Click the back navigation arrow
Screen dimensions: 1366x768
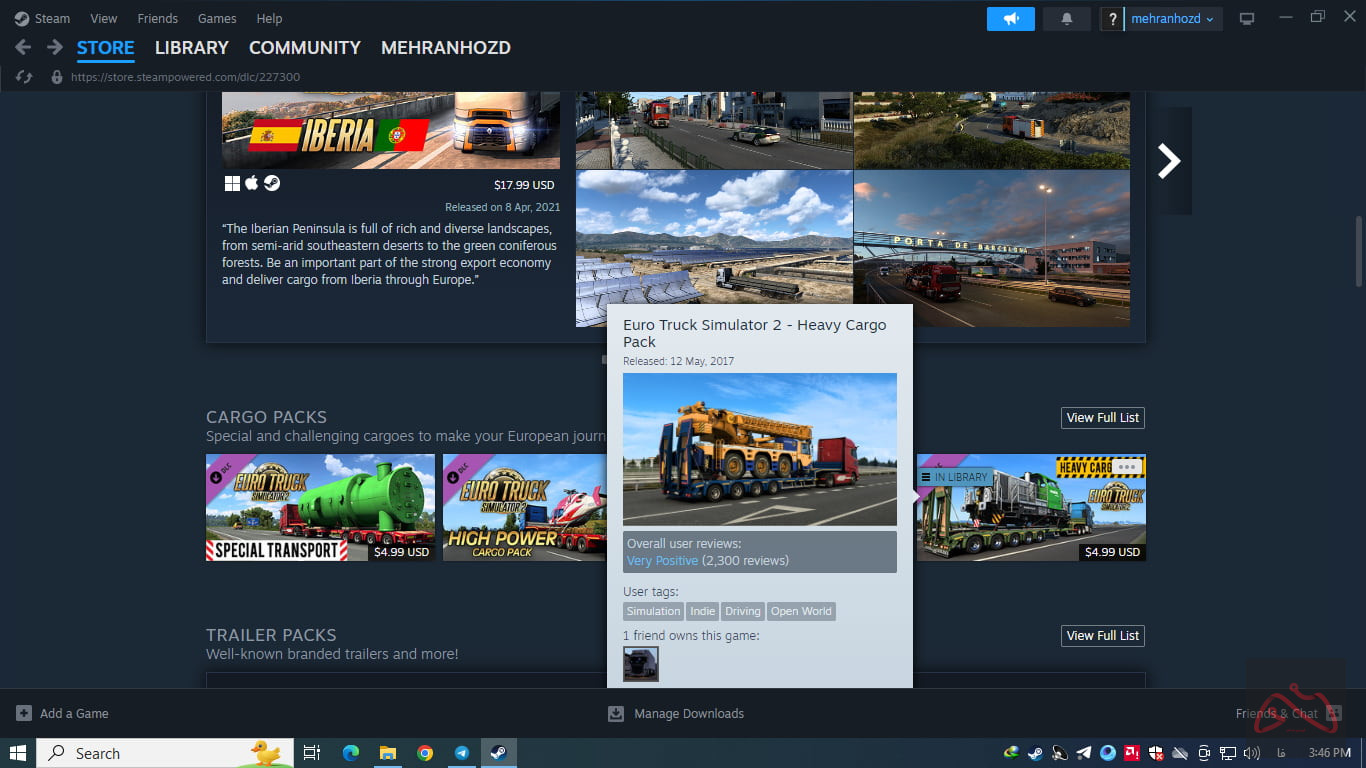click(22, 47)
